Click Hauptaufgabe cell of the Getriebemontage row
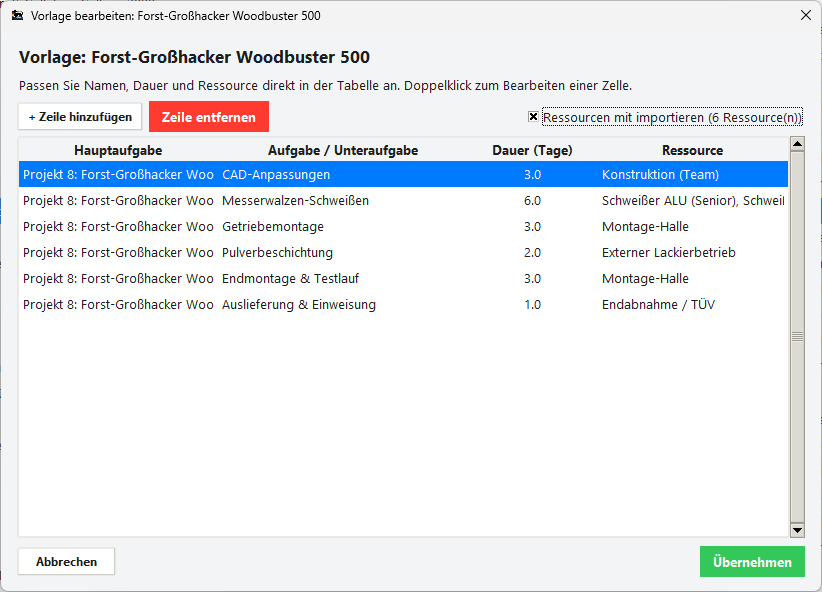This screenshot has height=592, width=822. (118, 227)
